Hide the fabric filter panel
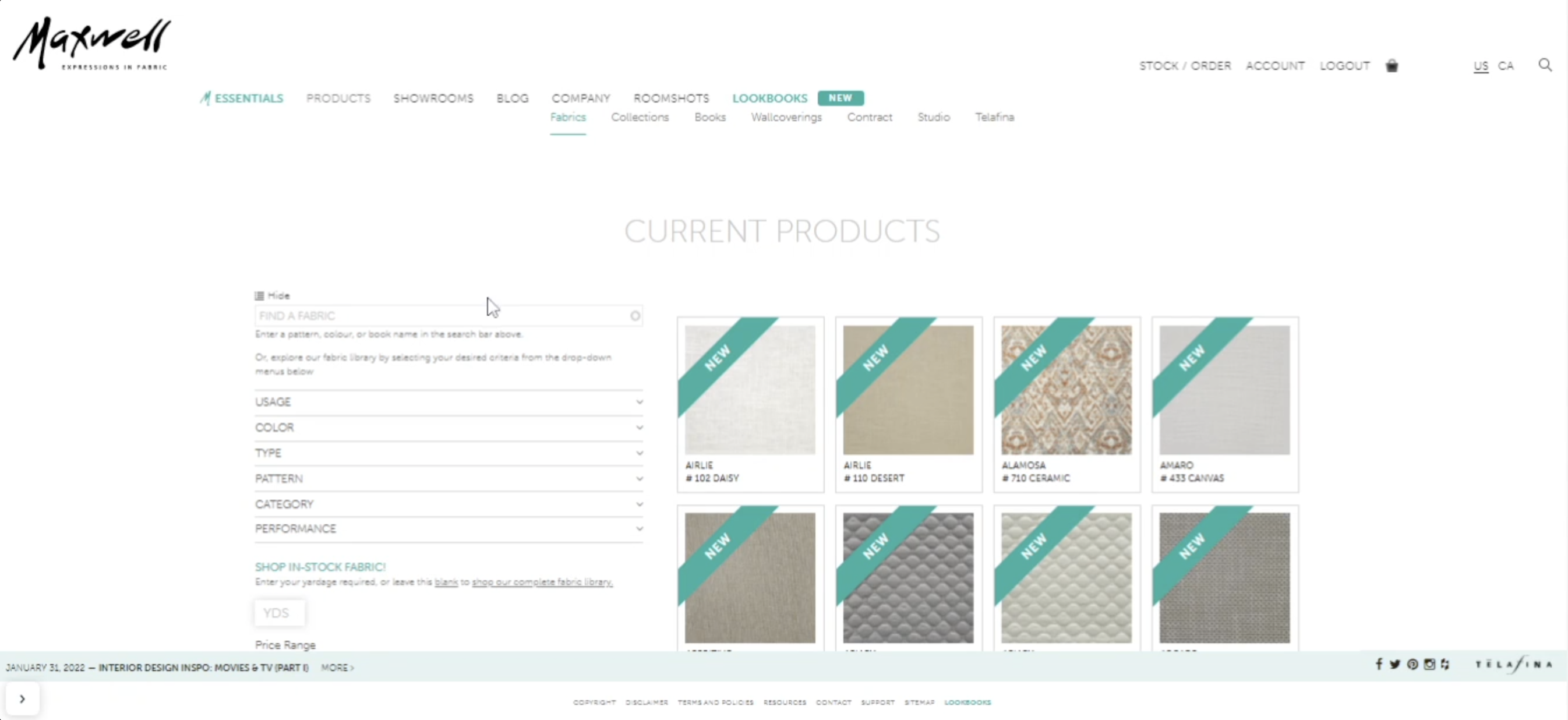The height and width of the screenshot is (720, 1568). pyautogui.click(x=272, y=296)
